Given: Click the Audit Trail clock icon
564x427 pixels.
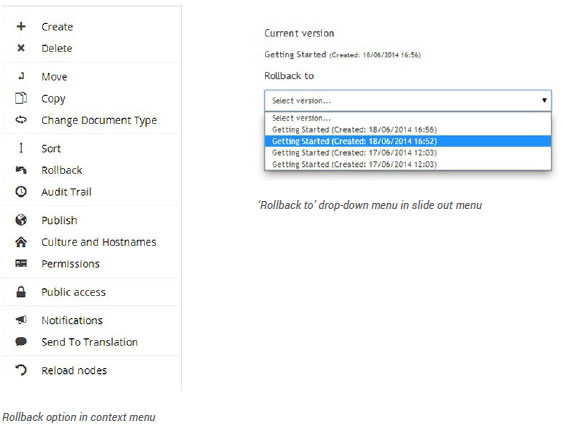Looking at the screenshot, I should pos(21,191).
